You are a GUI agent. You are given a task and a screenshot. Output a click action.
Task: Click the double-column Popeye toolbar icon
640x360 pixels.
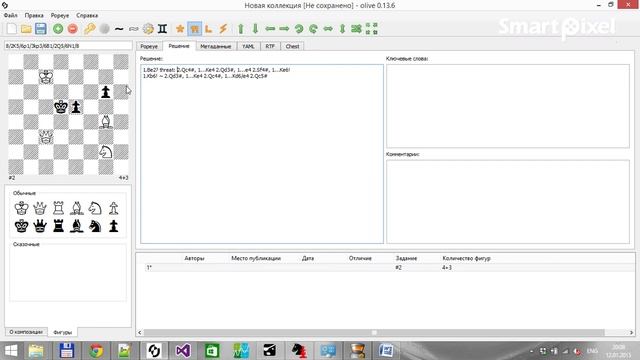(x=162, y=29)
